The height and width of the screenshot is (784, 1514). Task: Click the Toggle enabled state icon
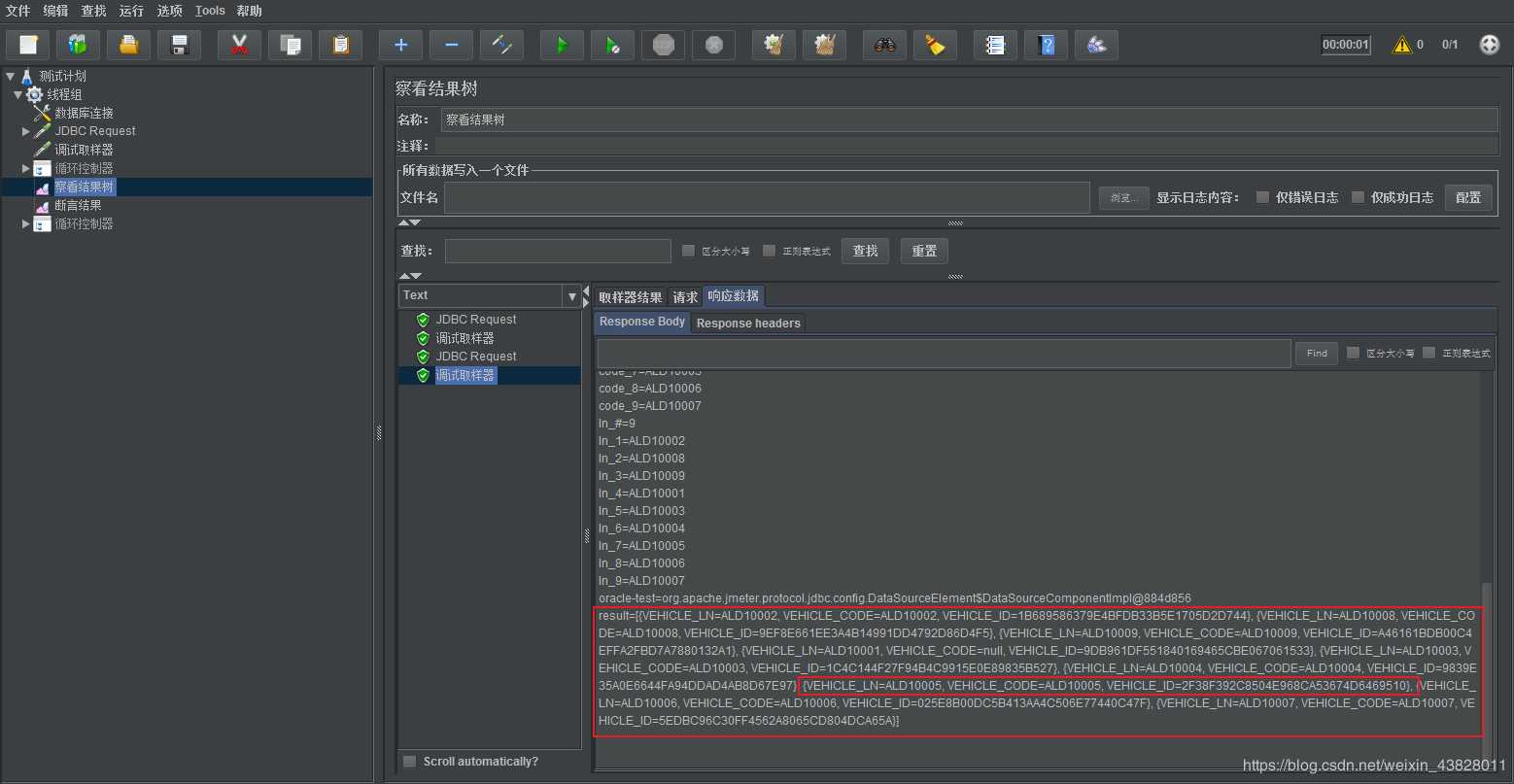[501, 45]
